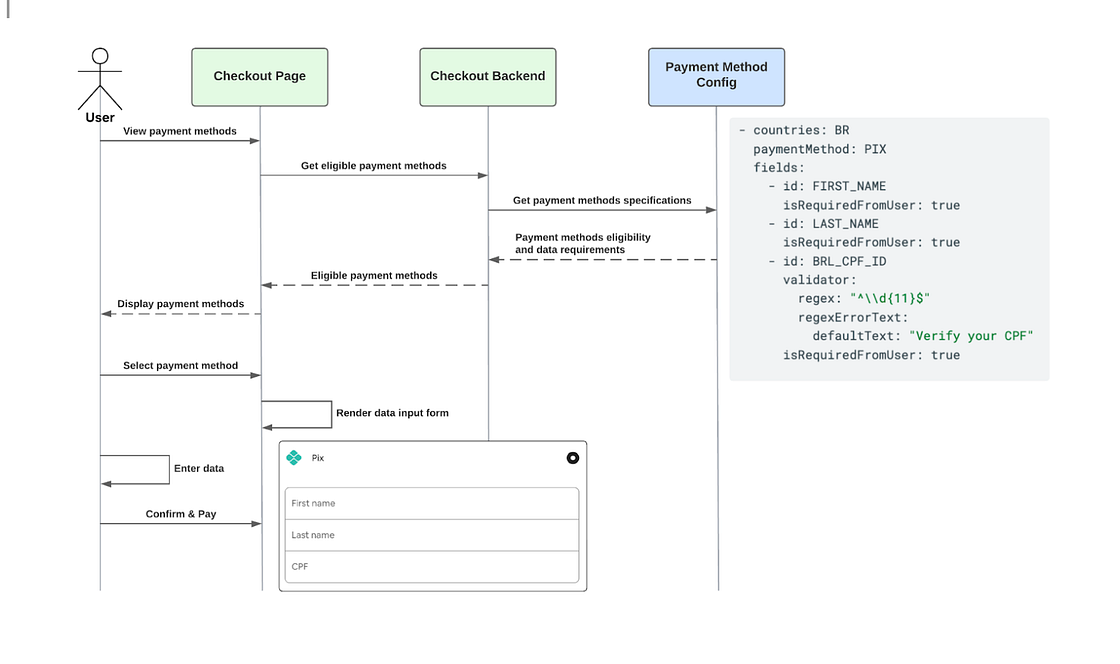1120x664 pixels.
Task: Select the Checkout Backend box
Action: click(x=488, y=76)
